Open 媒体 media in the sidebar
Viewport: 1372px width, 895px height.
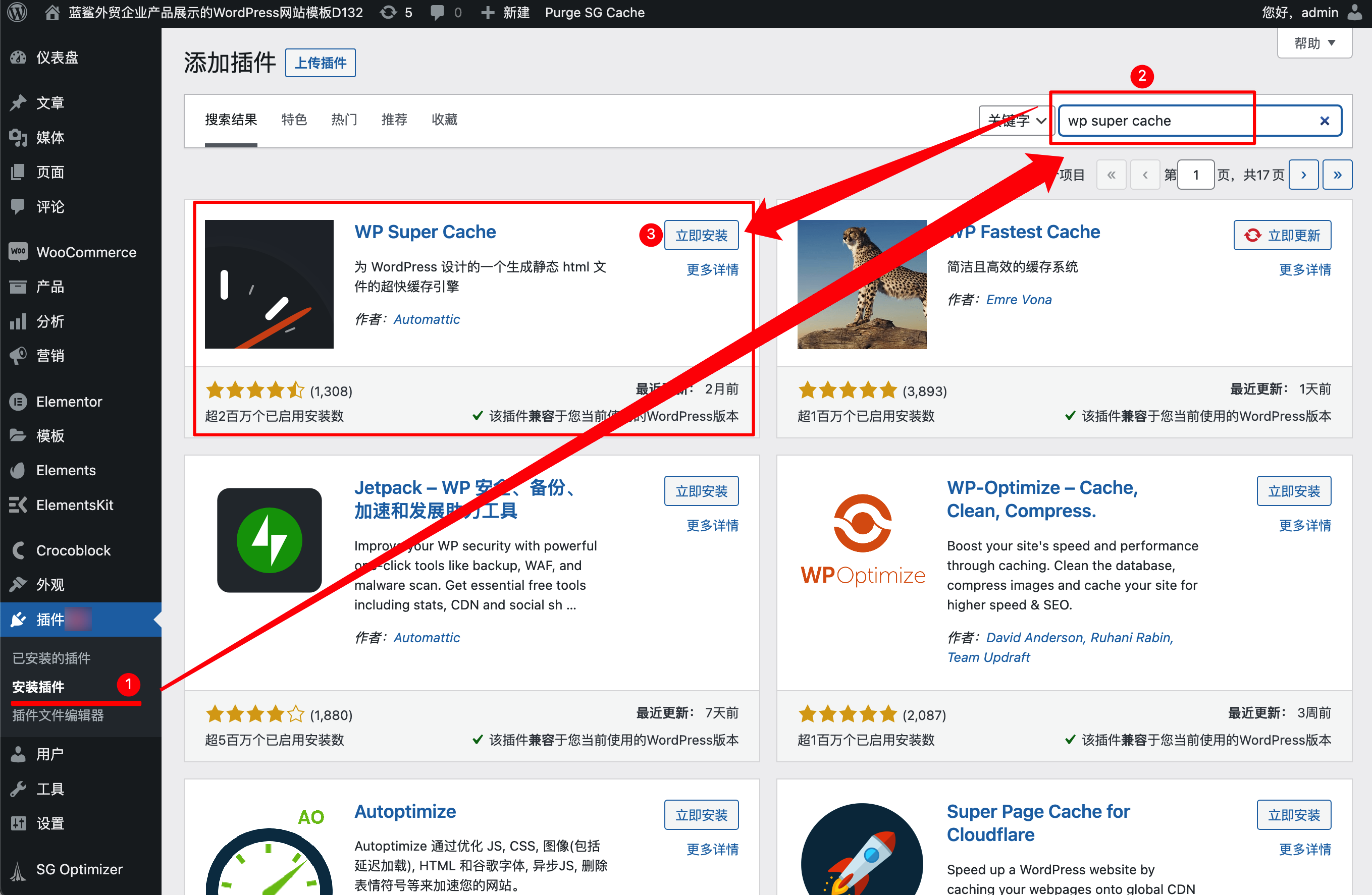(81, 137)
